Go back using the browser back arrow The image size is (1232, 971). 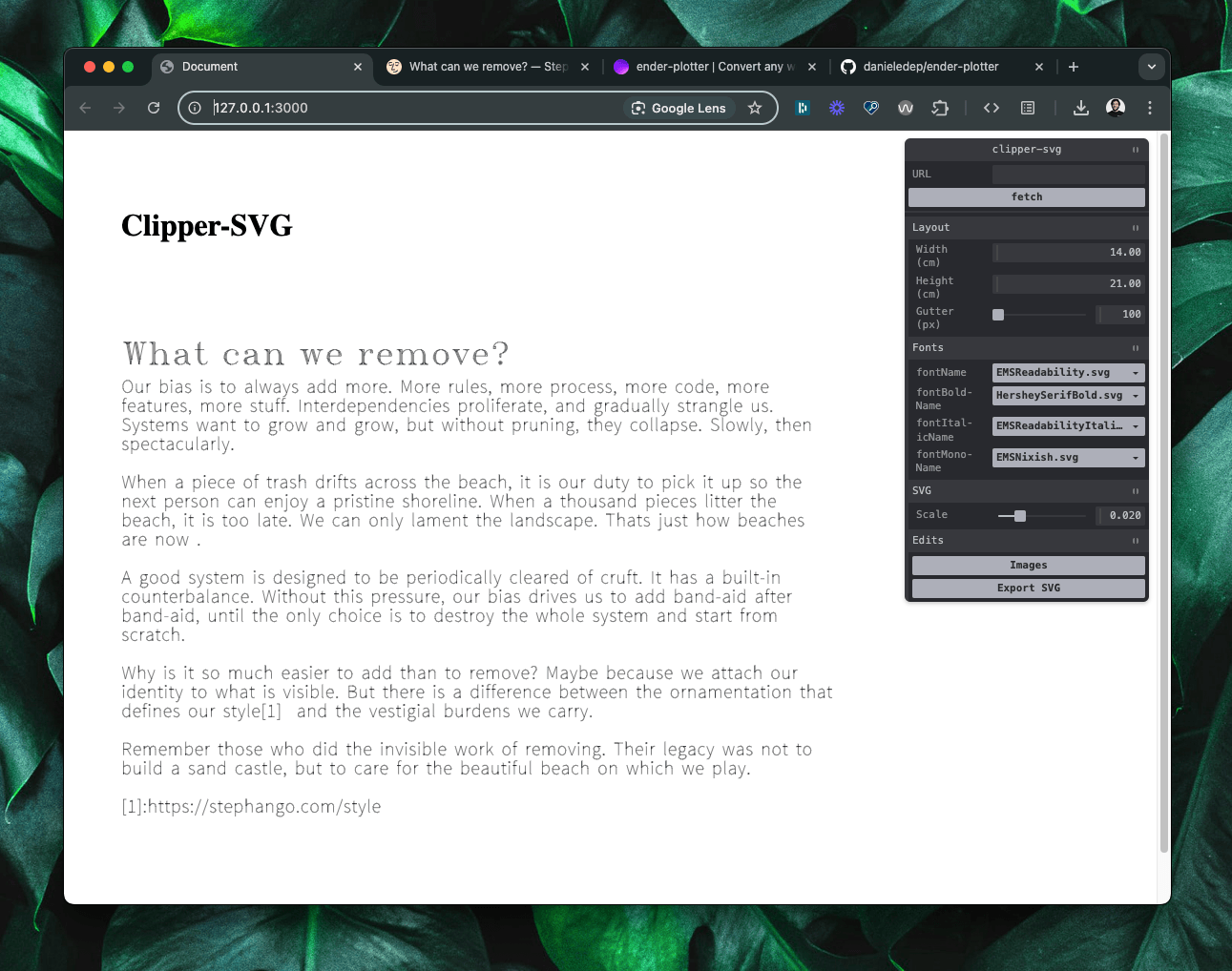coord(85,108)
